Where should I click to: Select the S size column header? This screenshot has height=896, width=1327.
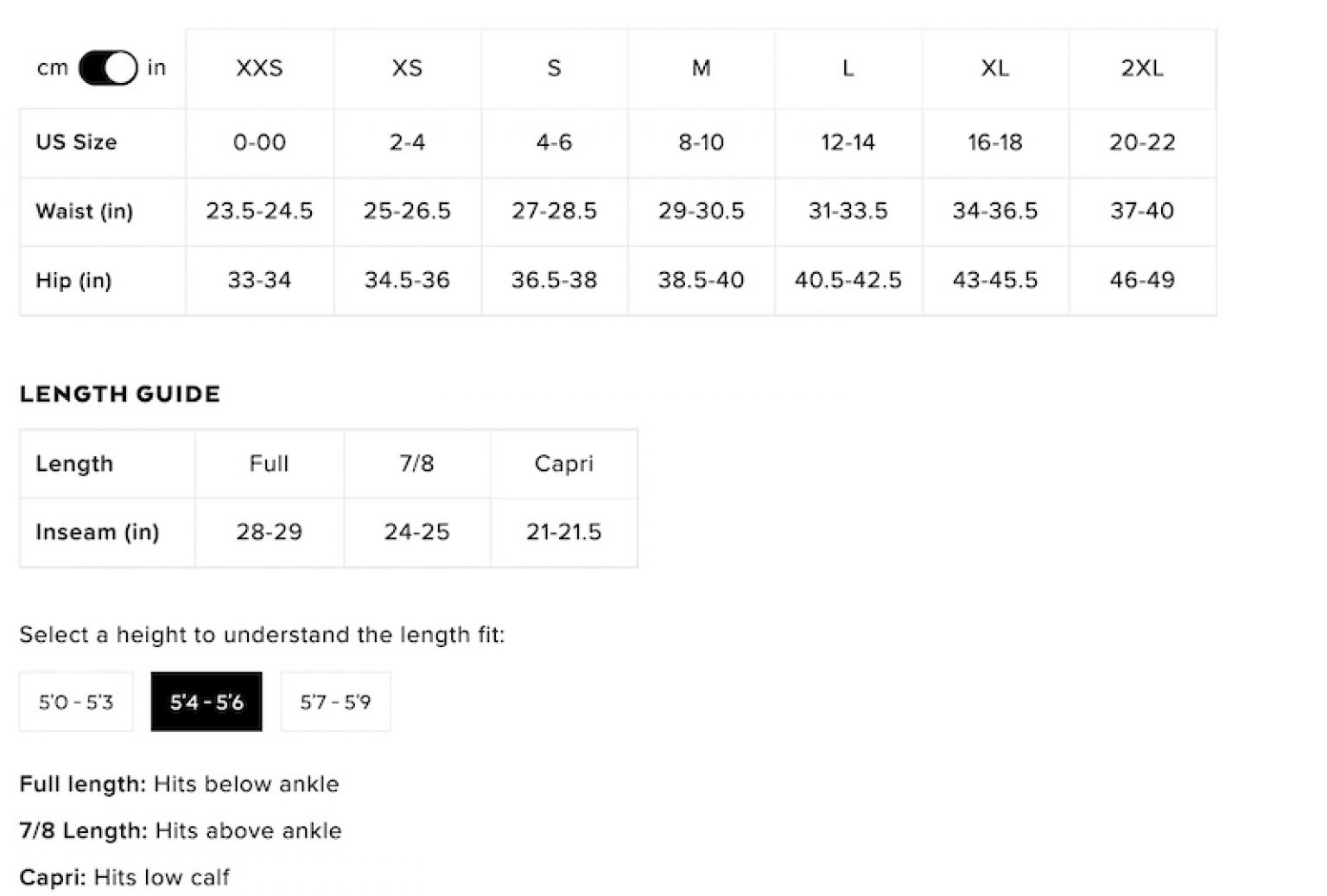tap(554, 68)
